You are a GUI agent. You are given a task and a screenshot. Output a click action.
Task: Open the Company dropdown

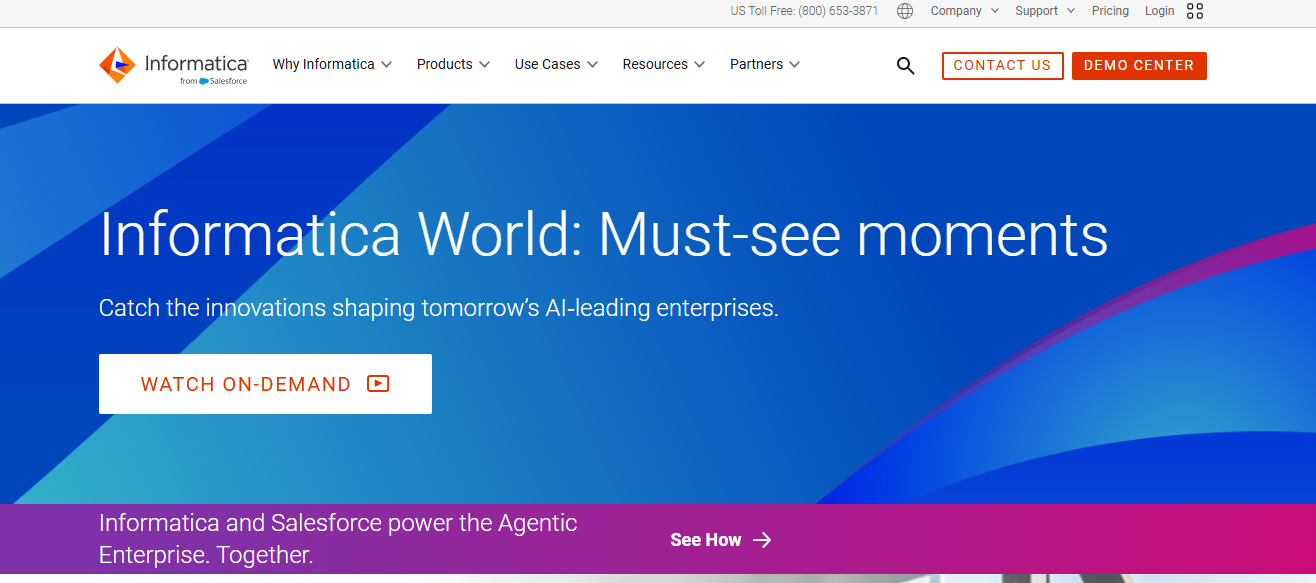pos(964,11)
